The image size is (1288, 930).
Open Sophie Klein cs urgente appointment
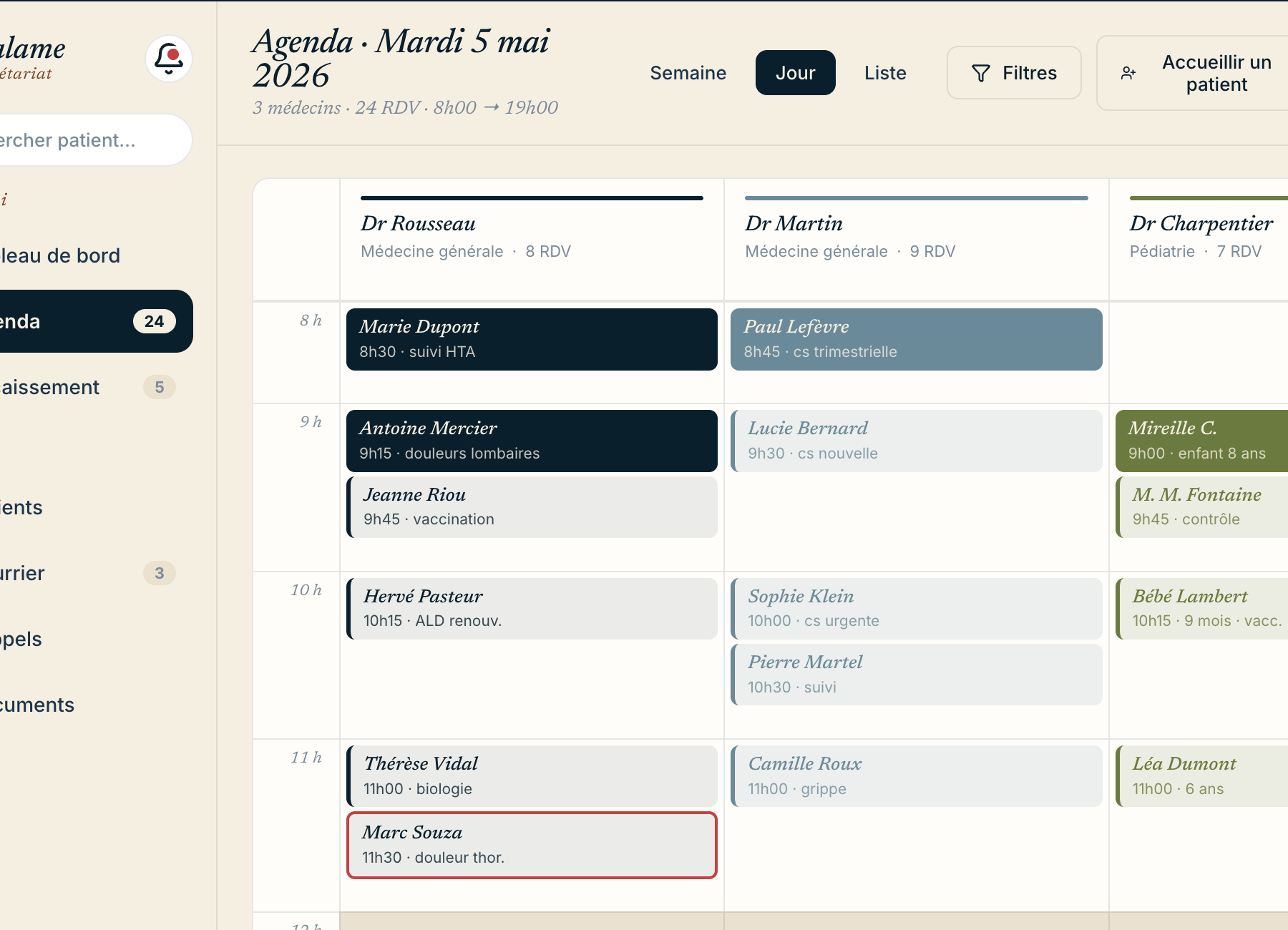tap(916, 608)
